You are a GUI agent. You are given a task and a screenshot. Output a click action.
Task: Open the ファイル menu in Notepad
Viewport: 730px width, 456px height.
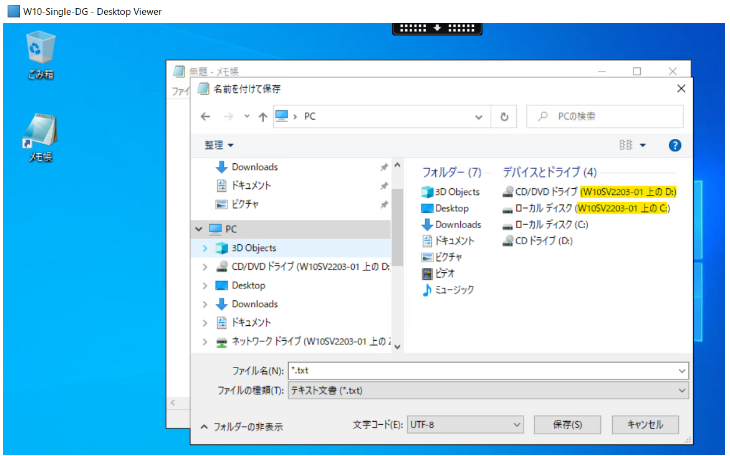tap(181, 91)
